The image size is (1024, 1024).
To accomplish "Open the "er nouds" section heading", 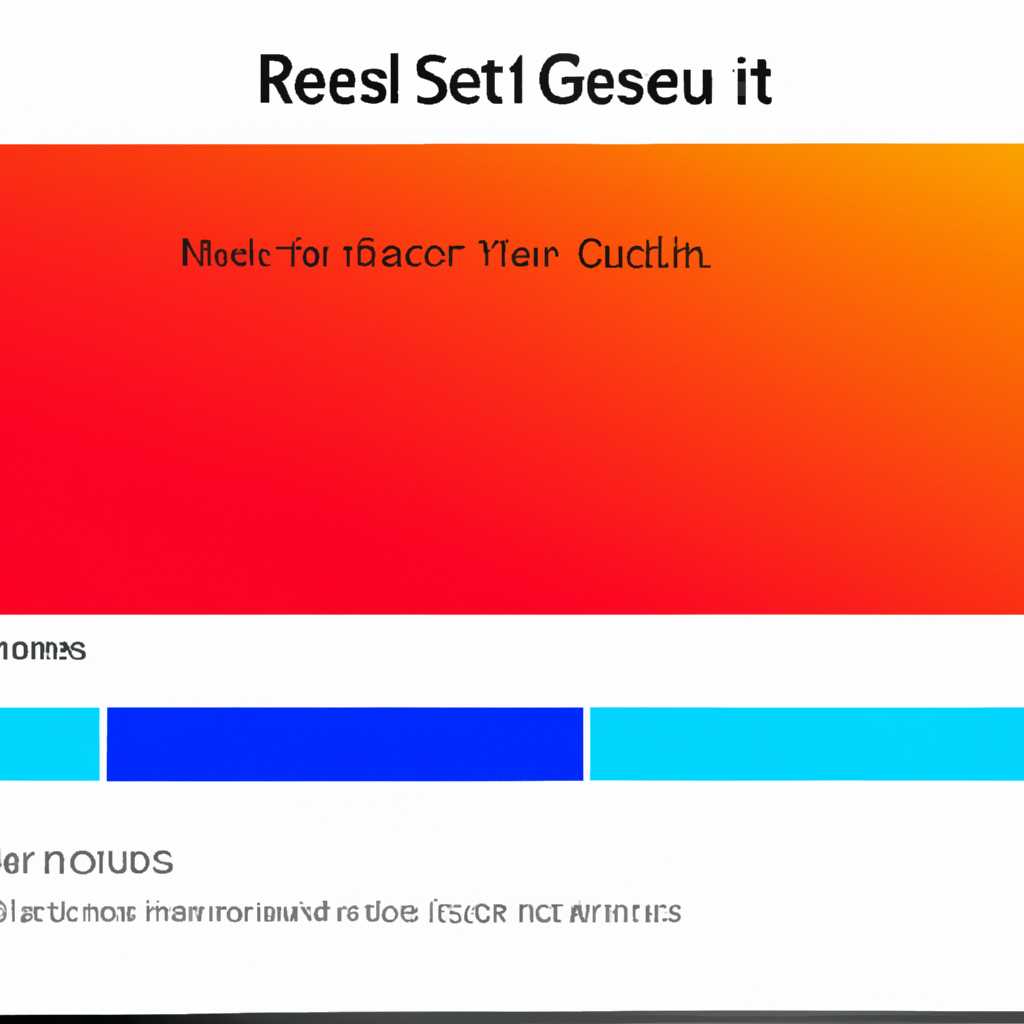I will pyautogui.click(x=86, y=862).
